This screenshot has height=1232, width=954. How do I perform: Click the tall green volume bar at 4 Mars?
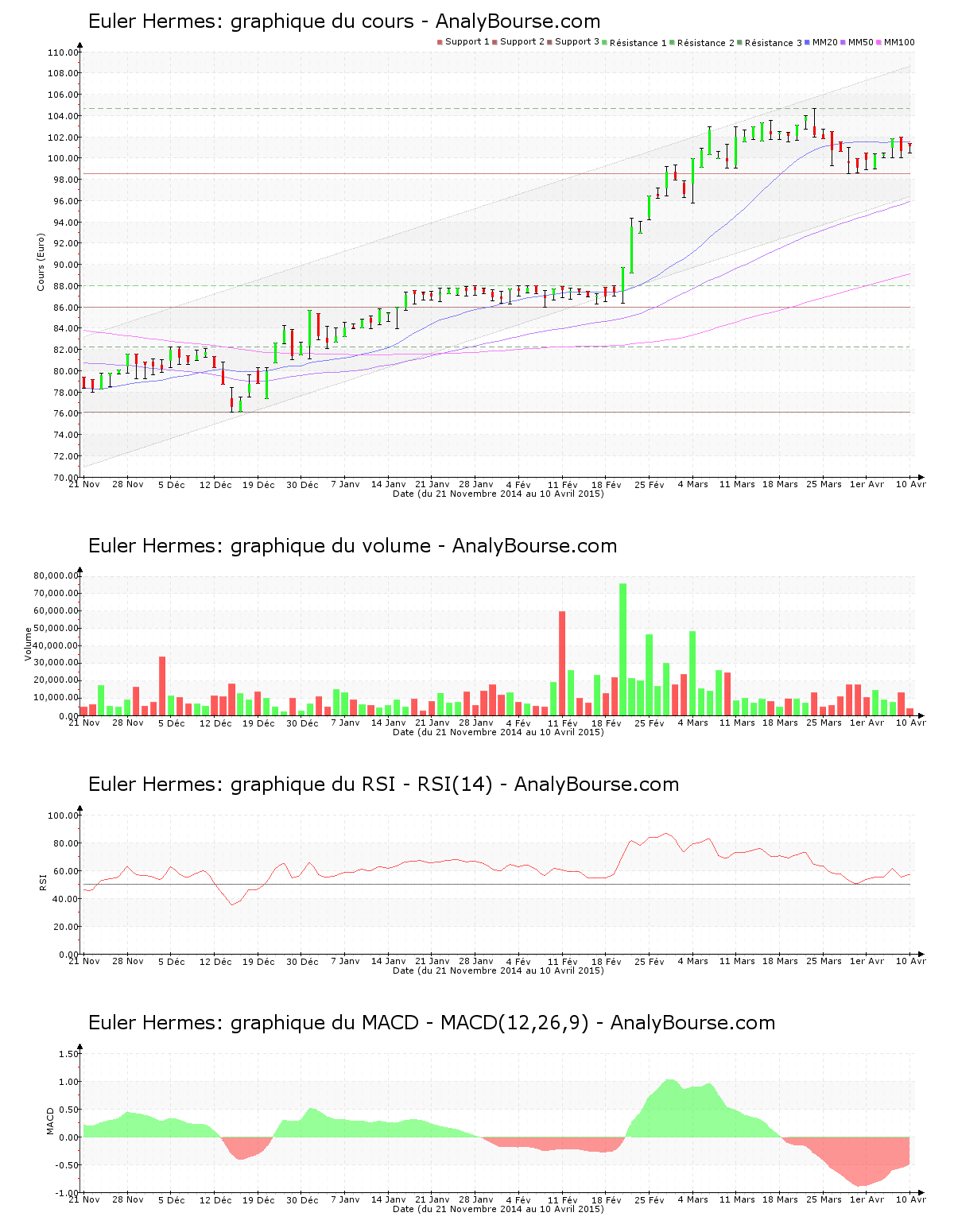pyautogui.click(x=692, y=673)
